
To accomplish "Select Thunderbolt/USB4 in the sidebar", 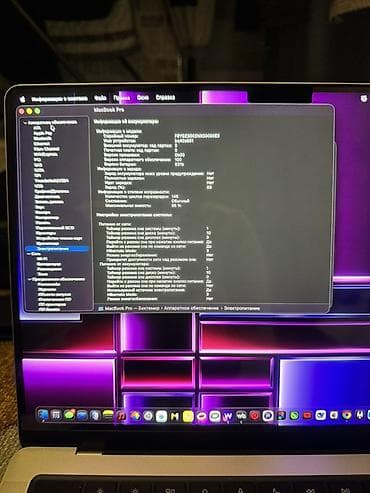I will [x=52, y=181].
